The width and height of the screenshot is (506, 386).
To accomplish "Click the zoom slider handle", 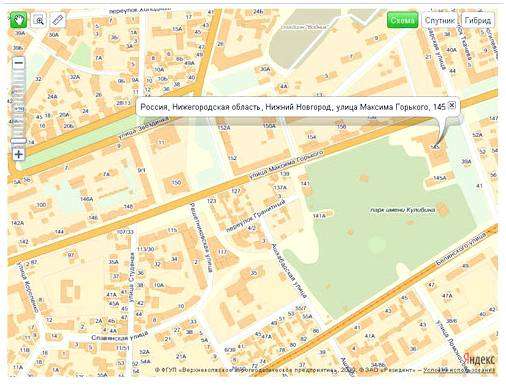I will [19, 142].
